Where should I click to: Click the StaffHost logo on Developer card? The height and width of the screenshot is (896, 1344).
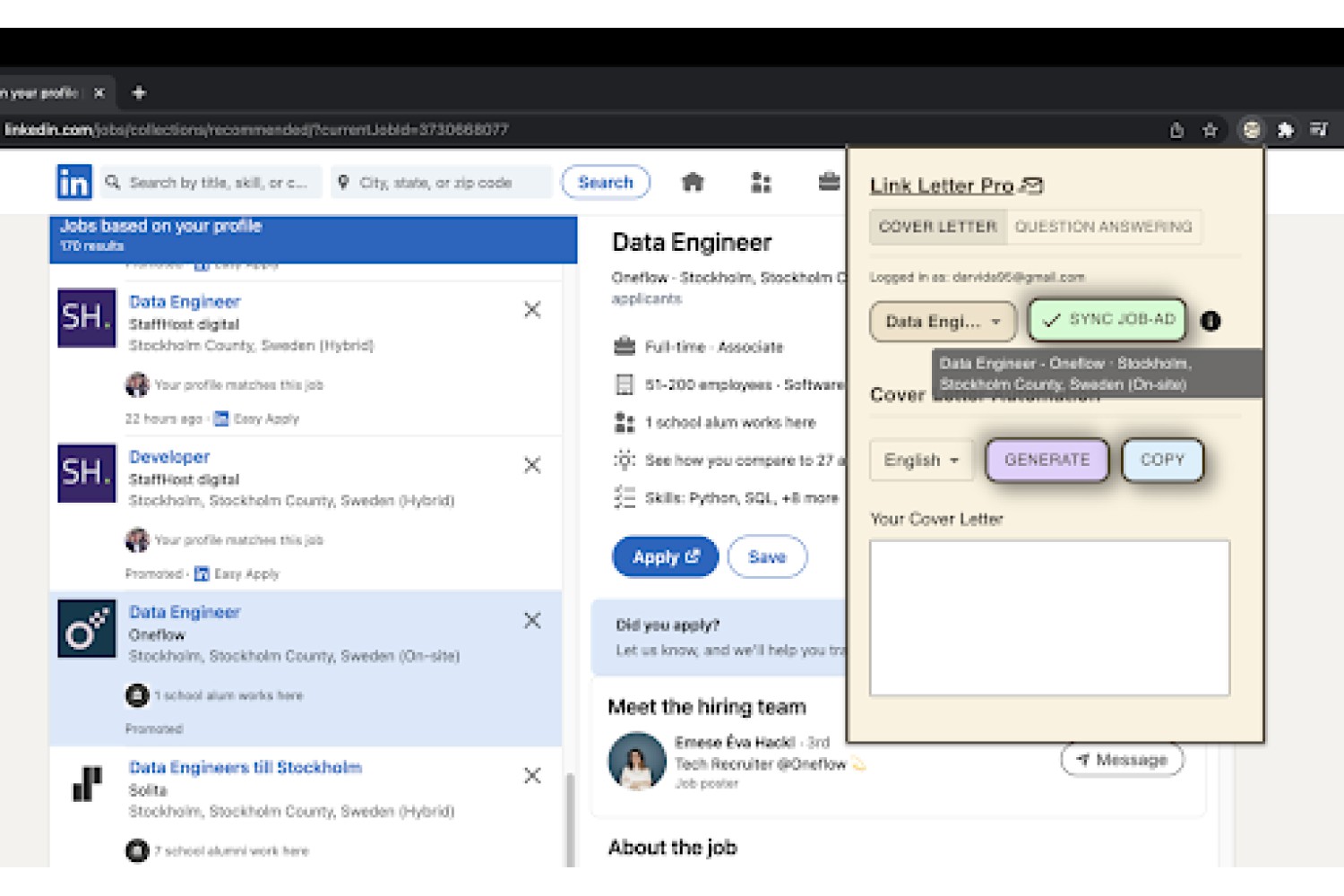pyautogui.click(x=87, y=473)
